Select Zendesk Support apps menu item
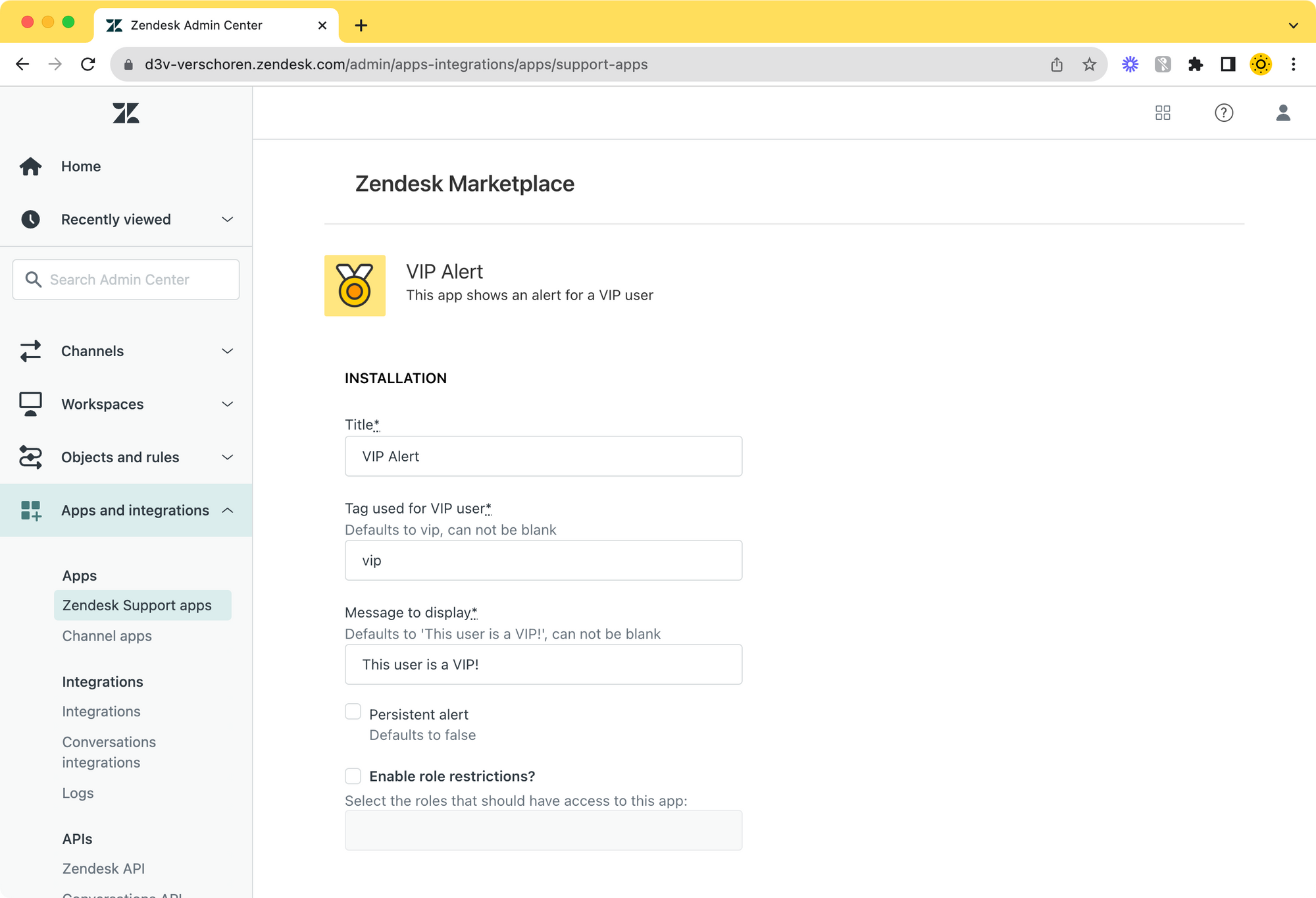Image resolution: width=1316 pixels, height=898 pixels. pos(137,605)
